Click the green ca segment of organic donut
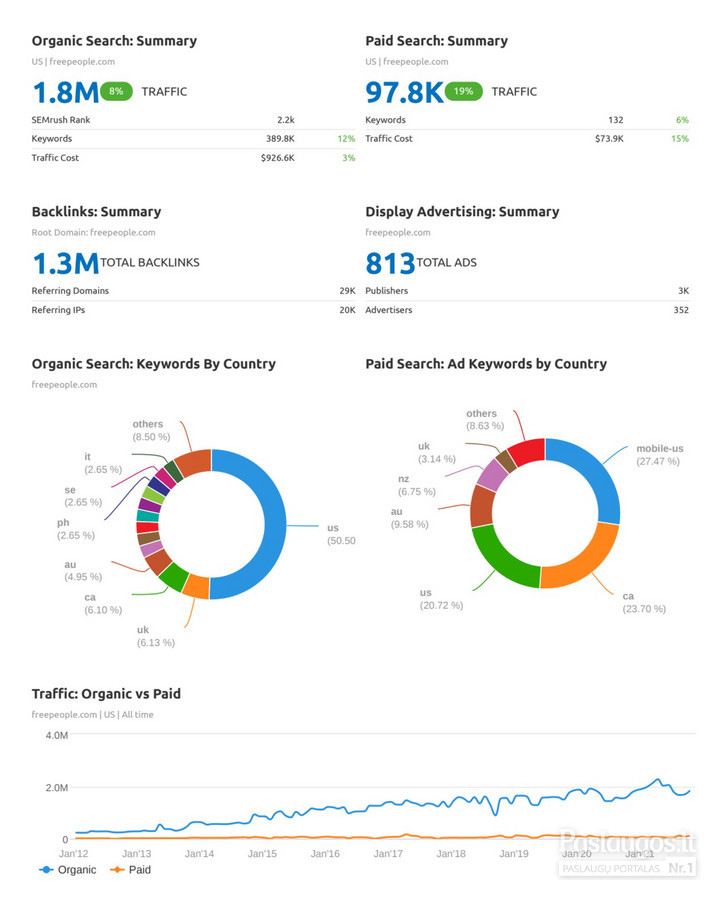 174,576
